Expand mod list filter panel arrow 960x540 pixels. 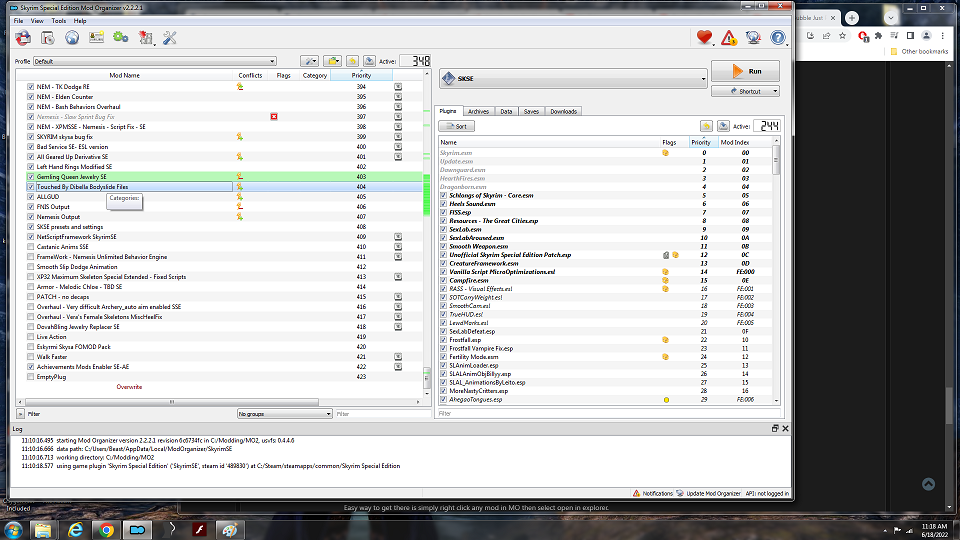pos(20,414)
